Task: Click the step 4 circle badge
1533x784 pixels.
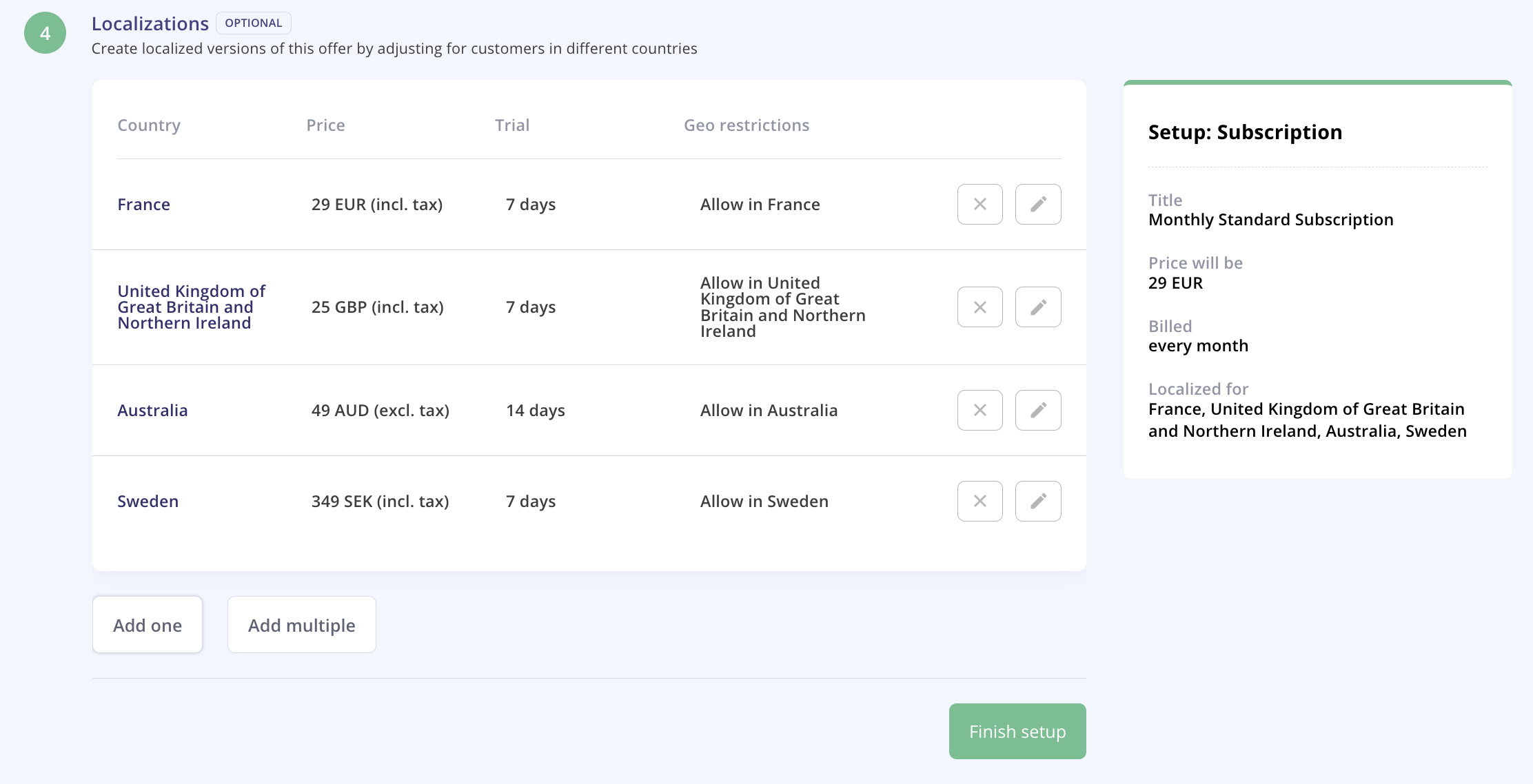Action: point(45,33)
